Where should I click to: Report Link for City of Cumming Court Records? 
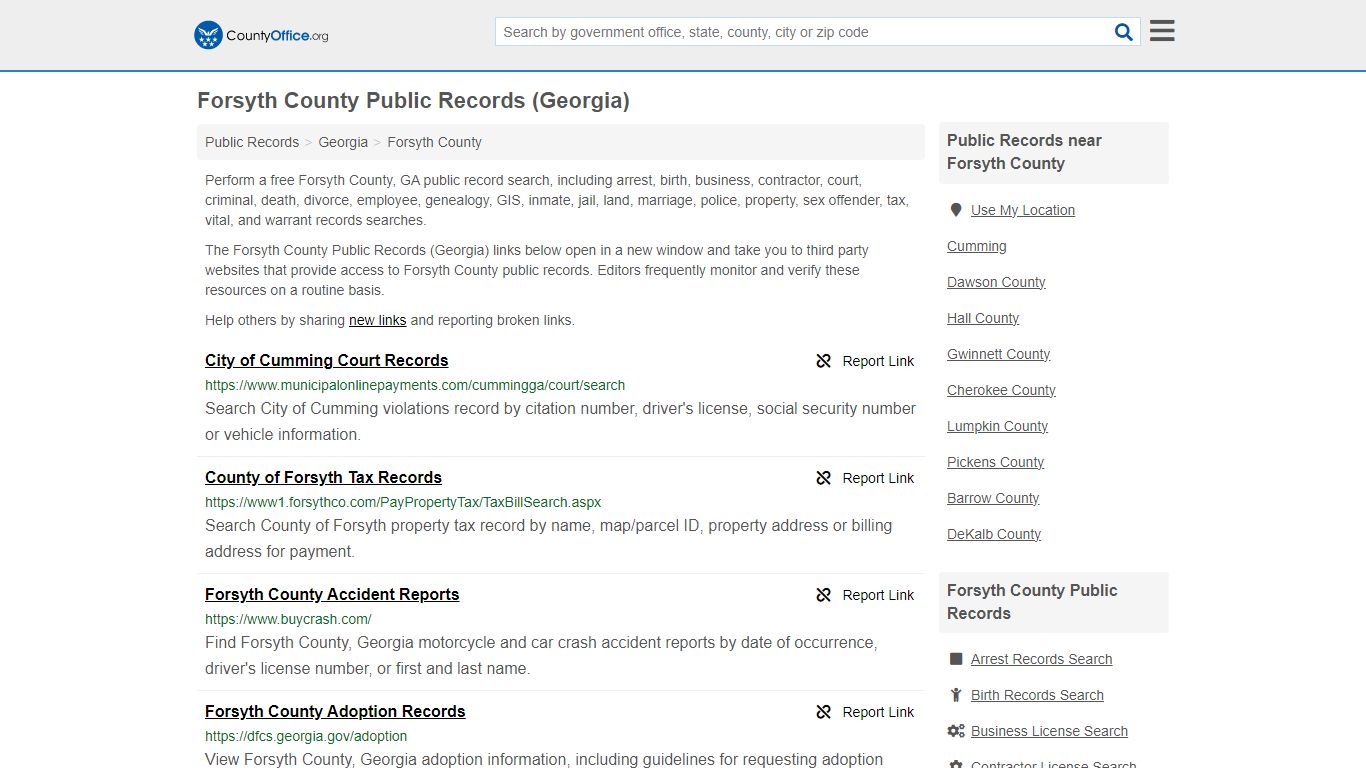pyautogui.click(x=878, y=361)
